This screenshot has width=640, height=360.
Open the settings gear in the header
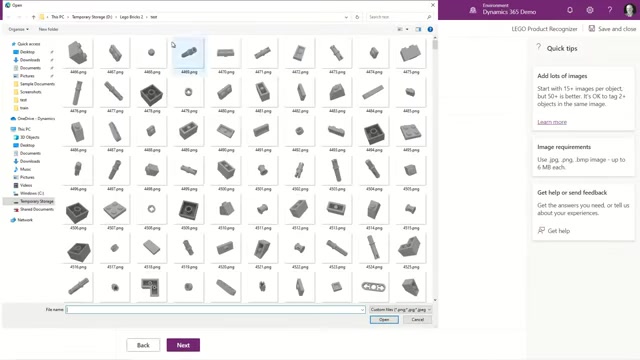tap(590, 10)
